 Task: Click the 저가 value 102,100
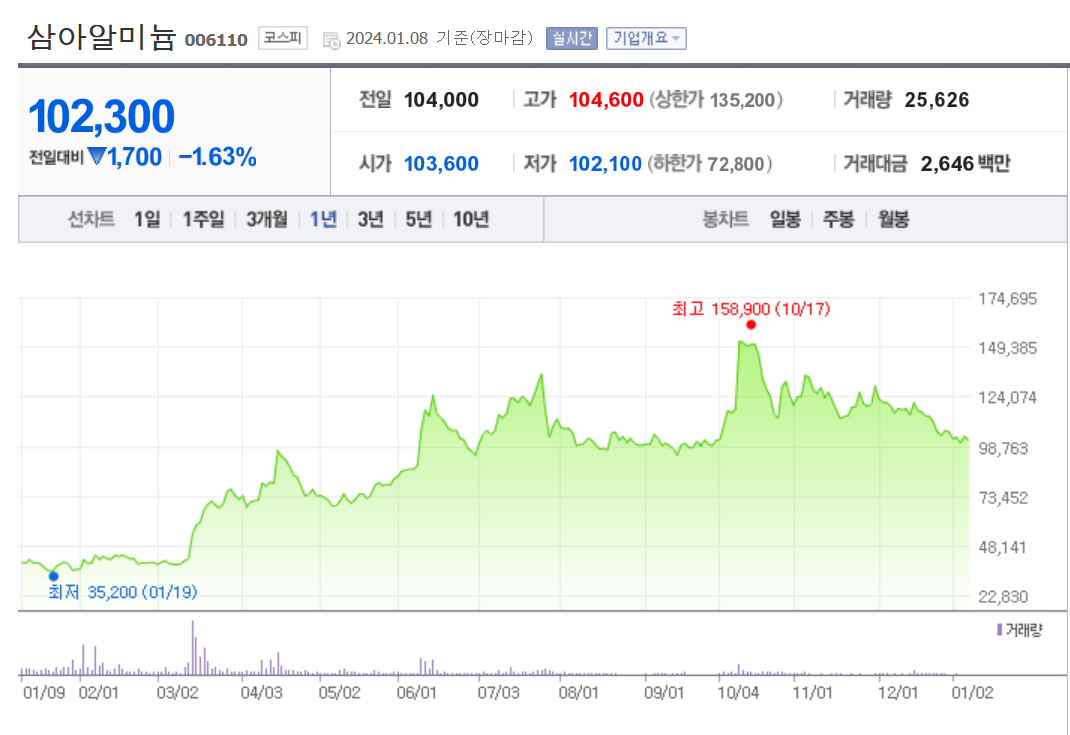pos(605,164)
